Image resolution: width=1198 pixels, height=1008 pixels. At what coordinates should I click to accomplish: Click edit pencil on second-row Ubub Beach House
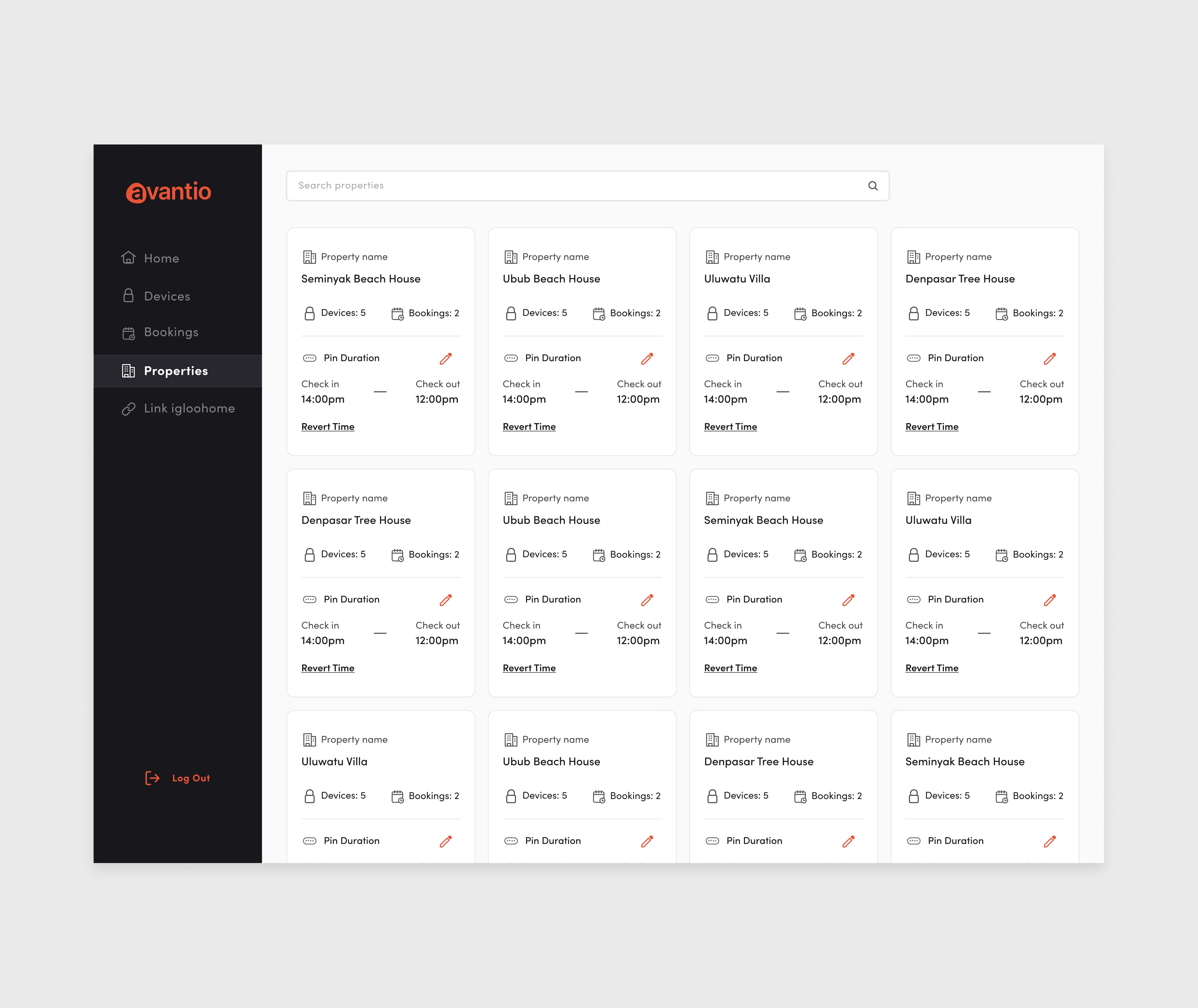[647, 600]
